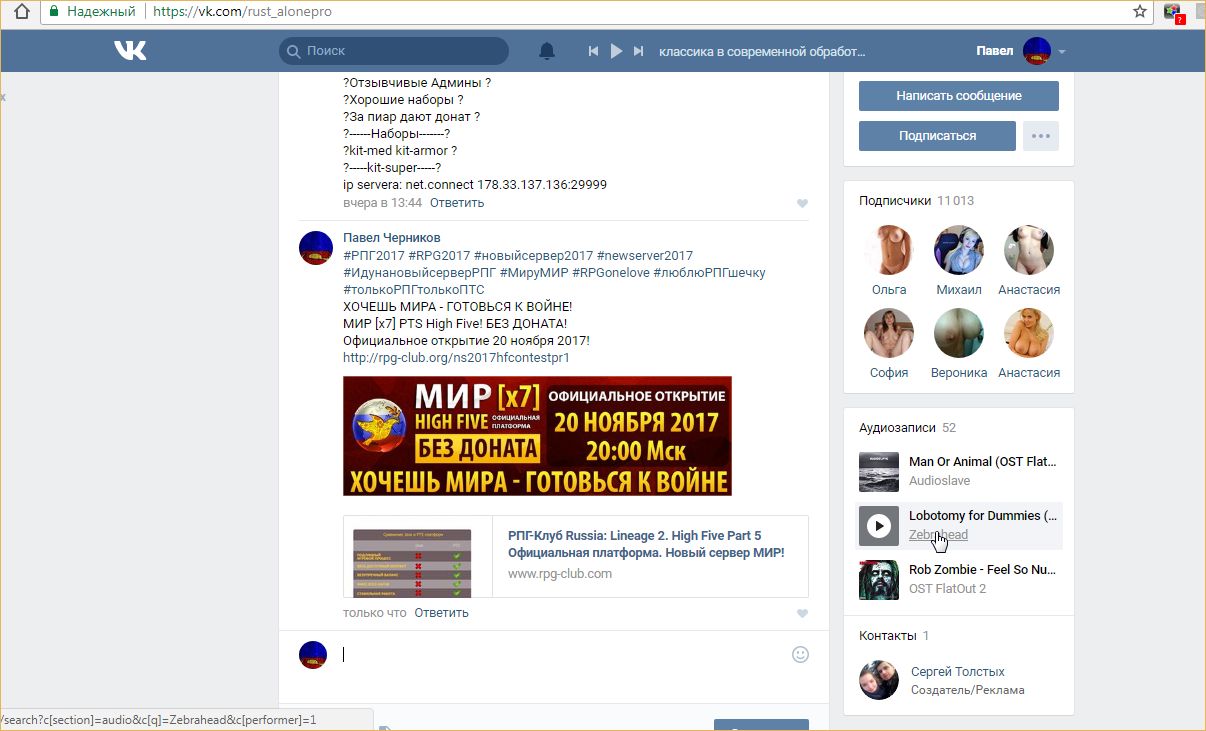Click the address bar URL
This screenshot has height=731, width=1206.
click(x=242, y=12)
